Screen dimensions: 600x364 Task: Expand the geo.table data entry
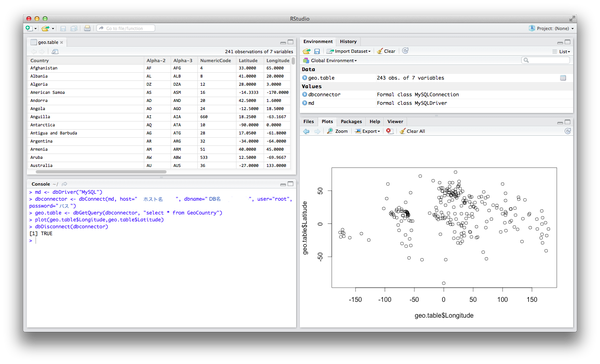click(x=305, y=78)
